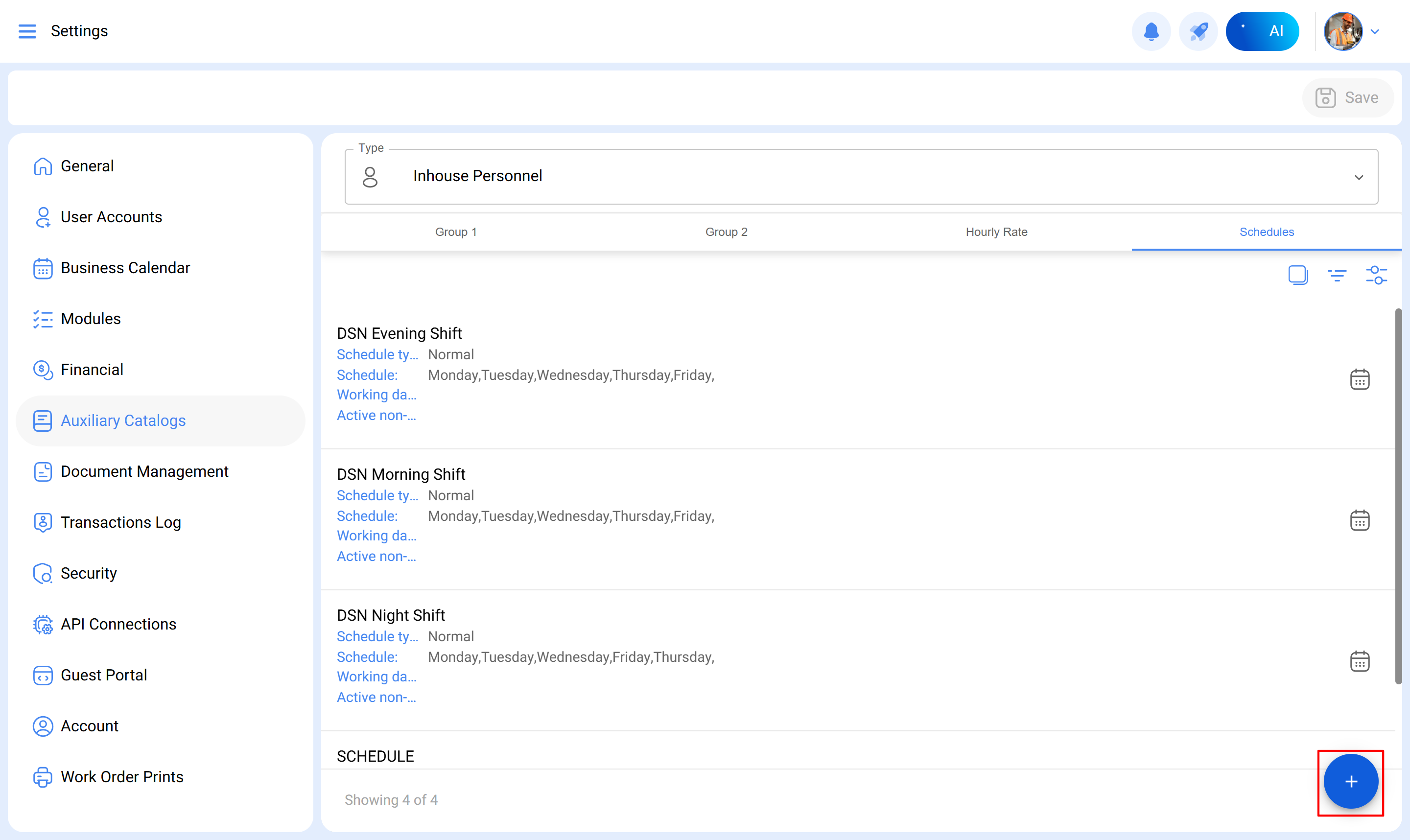Open Business Calendar settings
Image resolution: width=1410 pixels, height=840 pixels.
125,268
